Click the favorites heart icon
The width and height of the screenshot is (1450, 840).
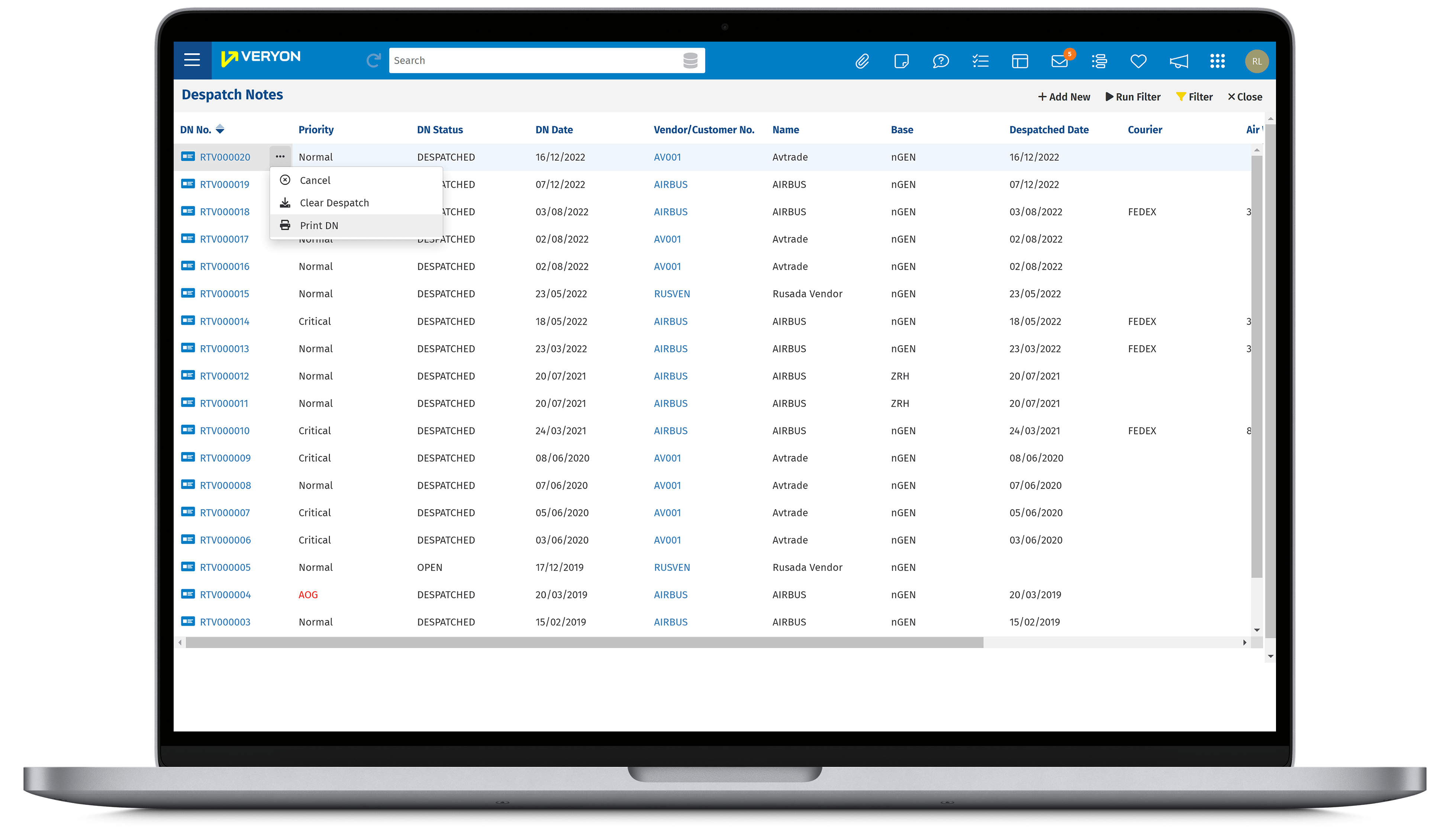[x=1138, y=61]
